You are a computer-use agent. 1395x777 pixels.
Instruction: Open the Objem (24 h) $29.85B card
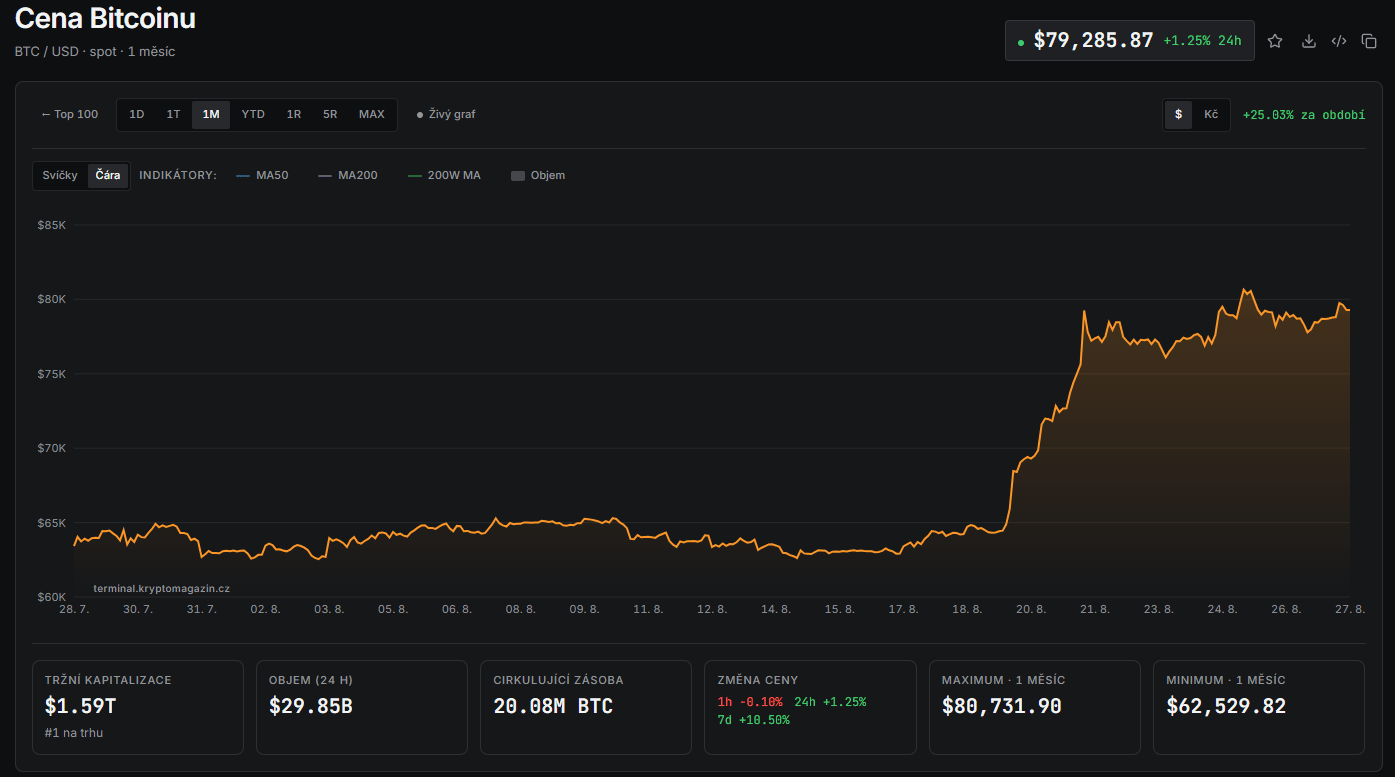(x=362, y=707)
